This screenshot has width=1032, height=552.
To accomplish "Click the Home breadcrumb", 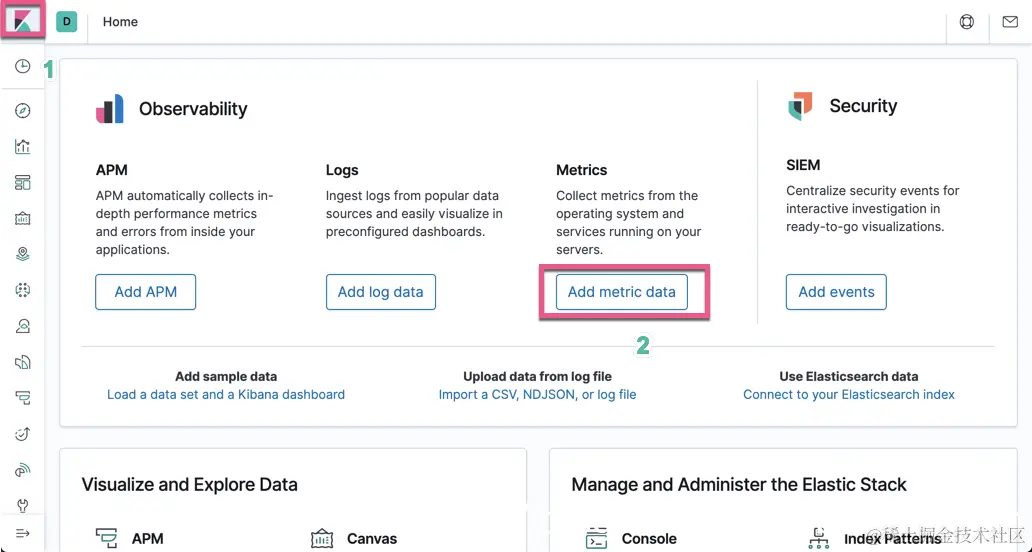I will [120, 22].
